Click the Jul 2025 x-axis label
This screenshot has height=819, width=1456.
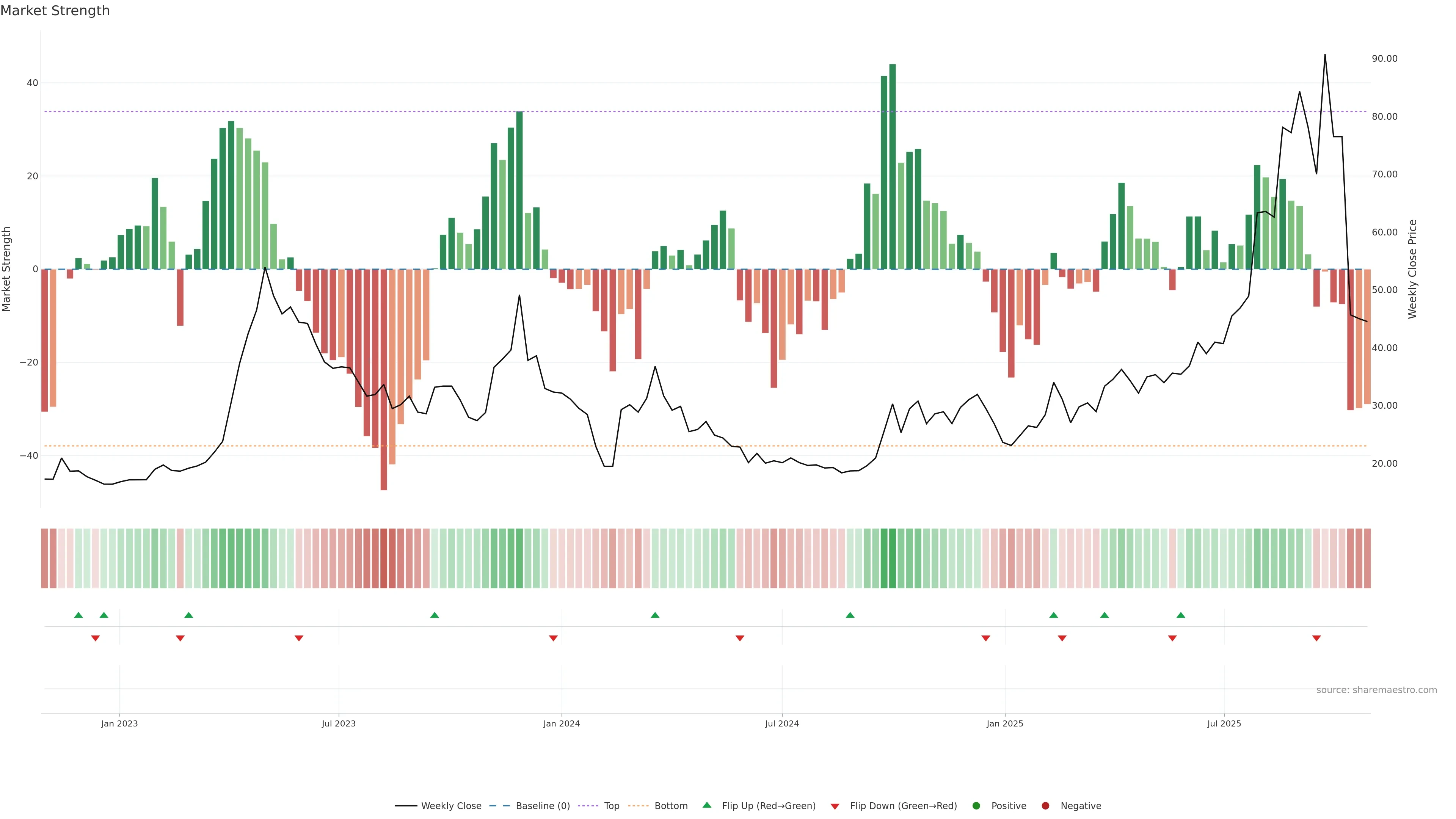click(x=1224, y=723)
